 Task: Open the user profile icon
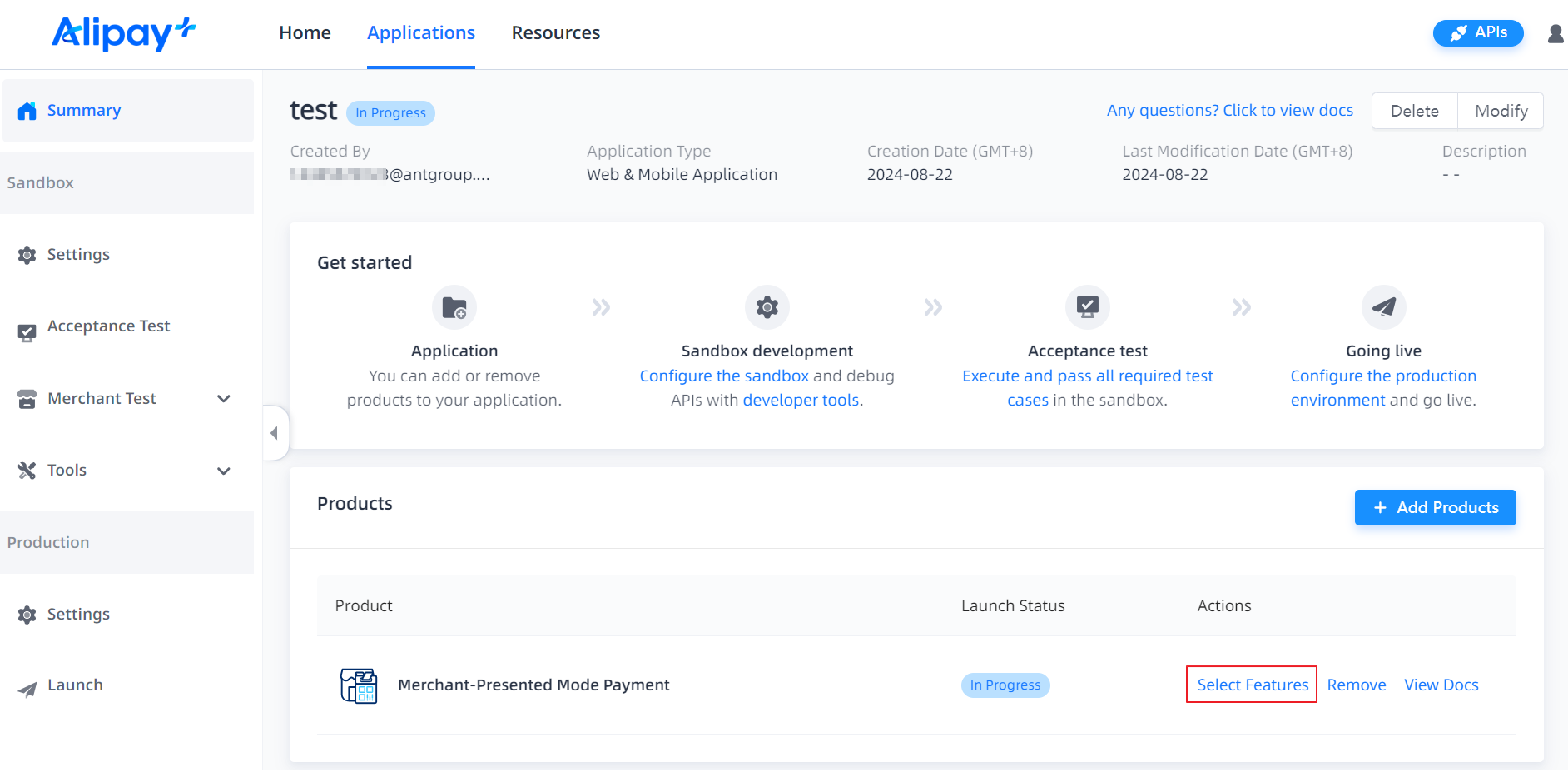pyautogui.click(x=1555, y=33)
